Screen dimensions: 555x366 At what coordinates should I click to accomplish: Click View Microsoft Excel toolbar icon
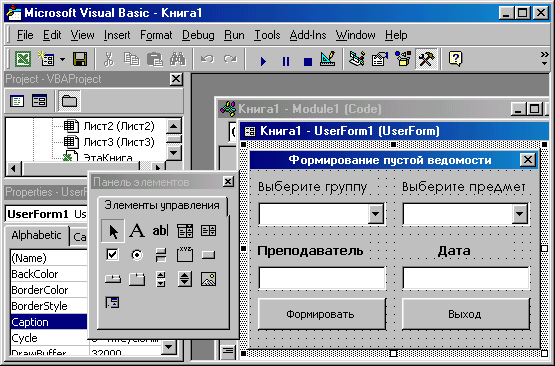click(x=23, y=59)
